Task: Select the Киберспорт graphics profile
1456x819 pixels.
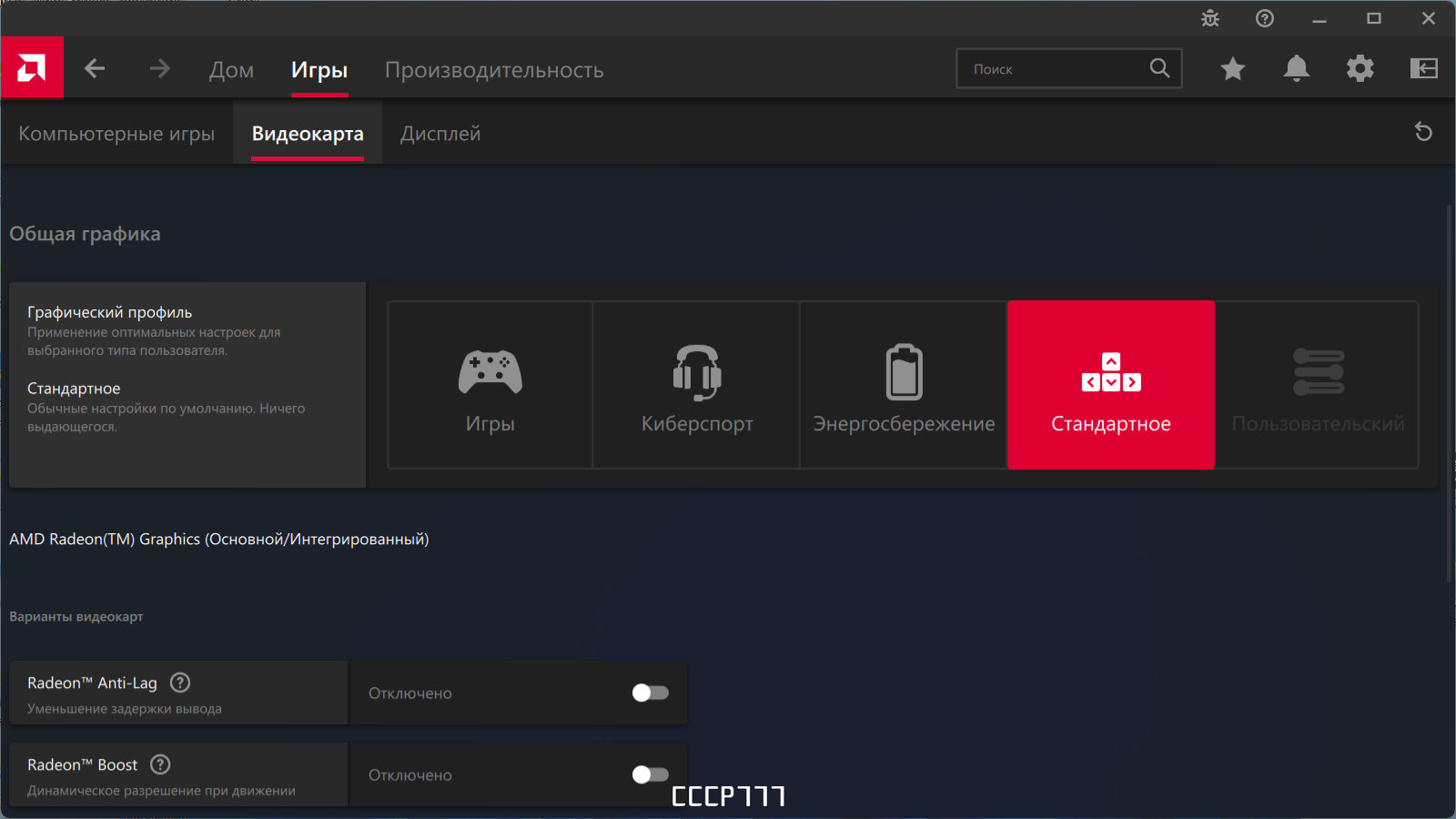Action: pyautogui.click(x=697, y=385)
